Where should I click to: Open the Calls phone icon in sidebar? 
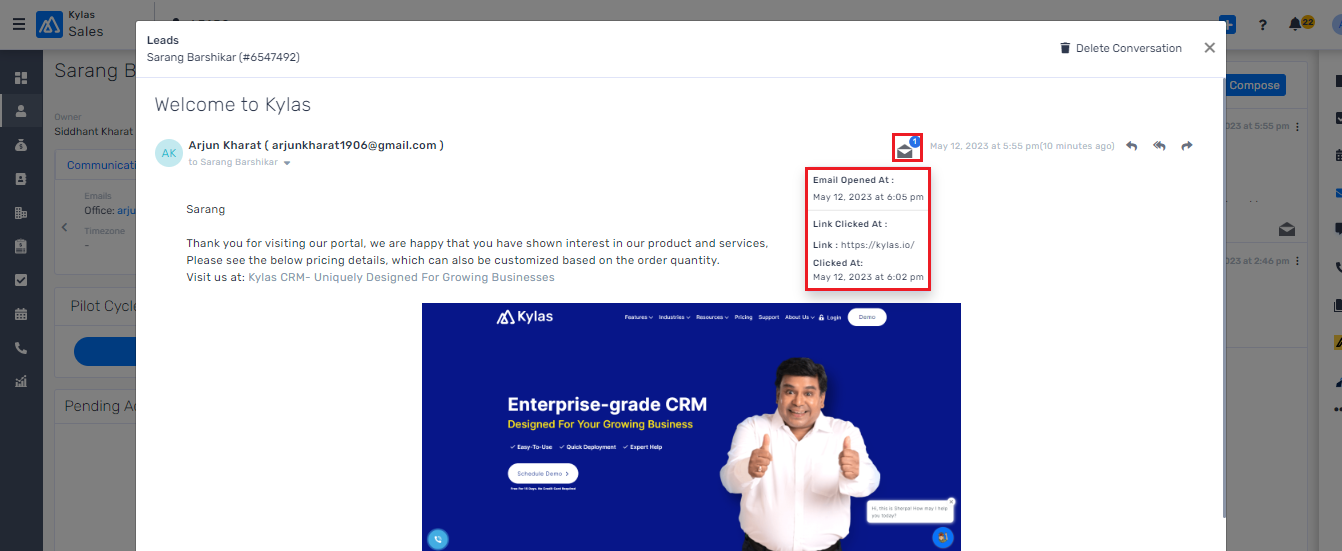coord(21,348)
